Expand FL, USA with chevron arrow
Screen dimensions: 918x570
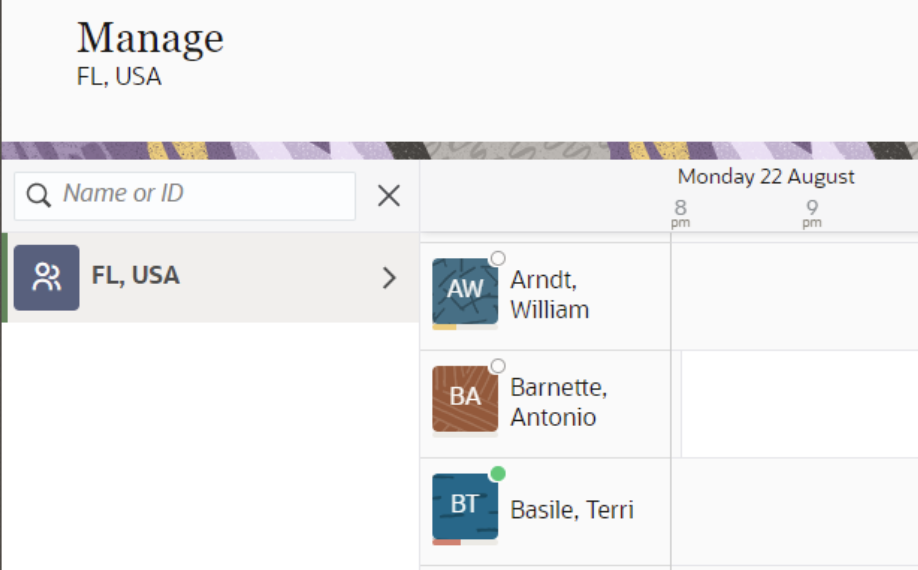390,278
